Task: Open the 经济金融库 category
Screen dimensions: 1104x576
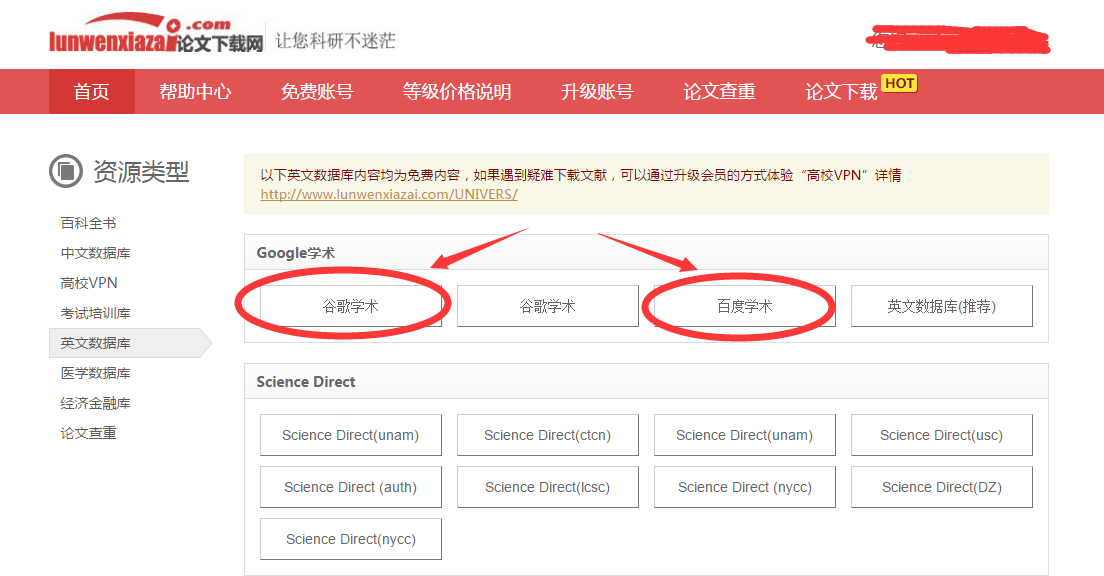Action: 96,403
